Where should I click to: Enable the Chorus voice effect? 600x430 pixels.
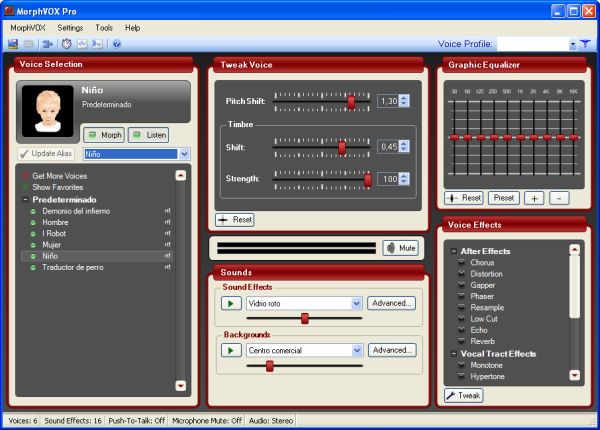(x=482, y=262)
